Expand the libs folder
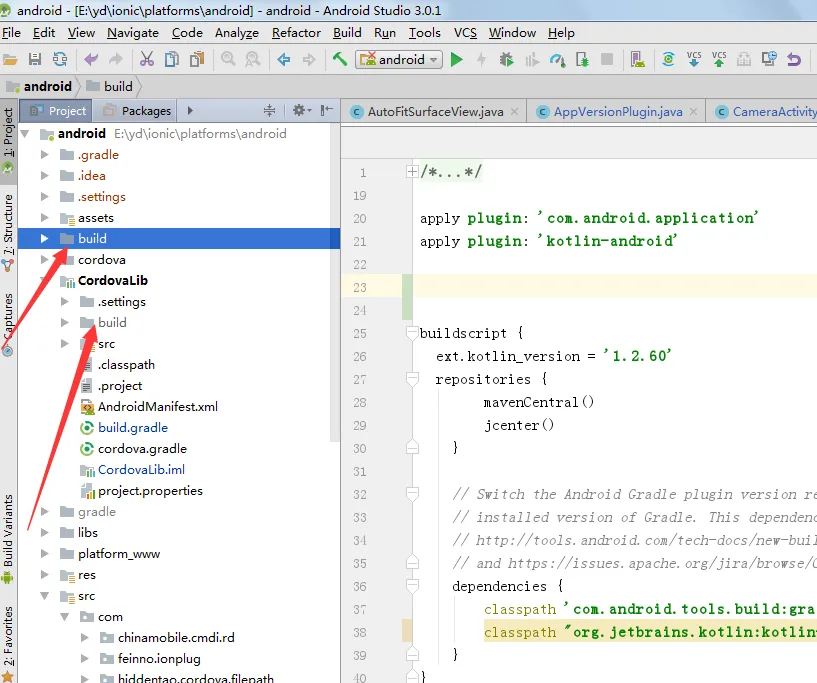Image resolution: width=817 pixels, height=683 pixels. [44, 532]
